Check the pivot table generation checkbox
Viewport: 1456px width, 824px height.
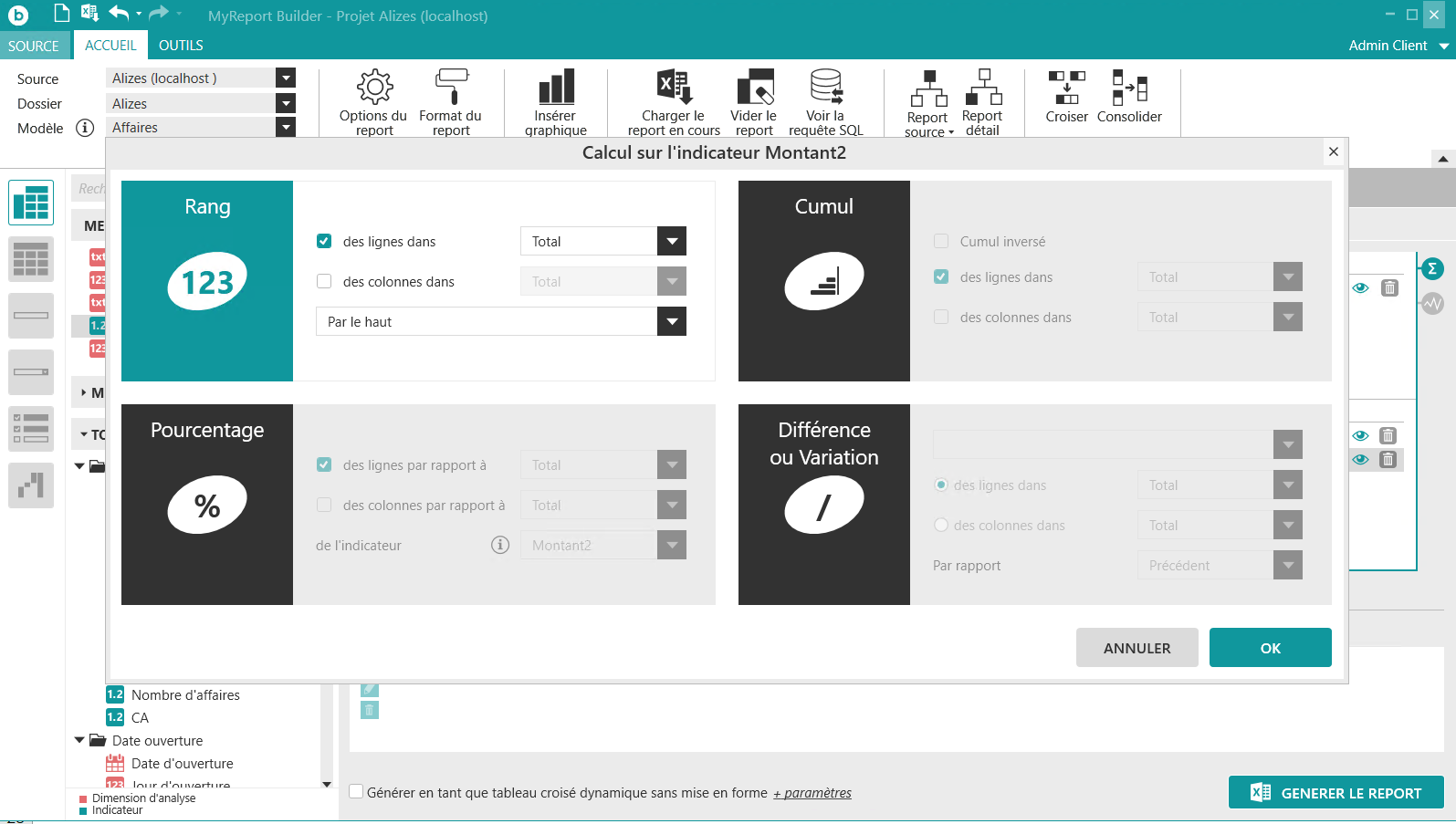point(357,792)
